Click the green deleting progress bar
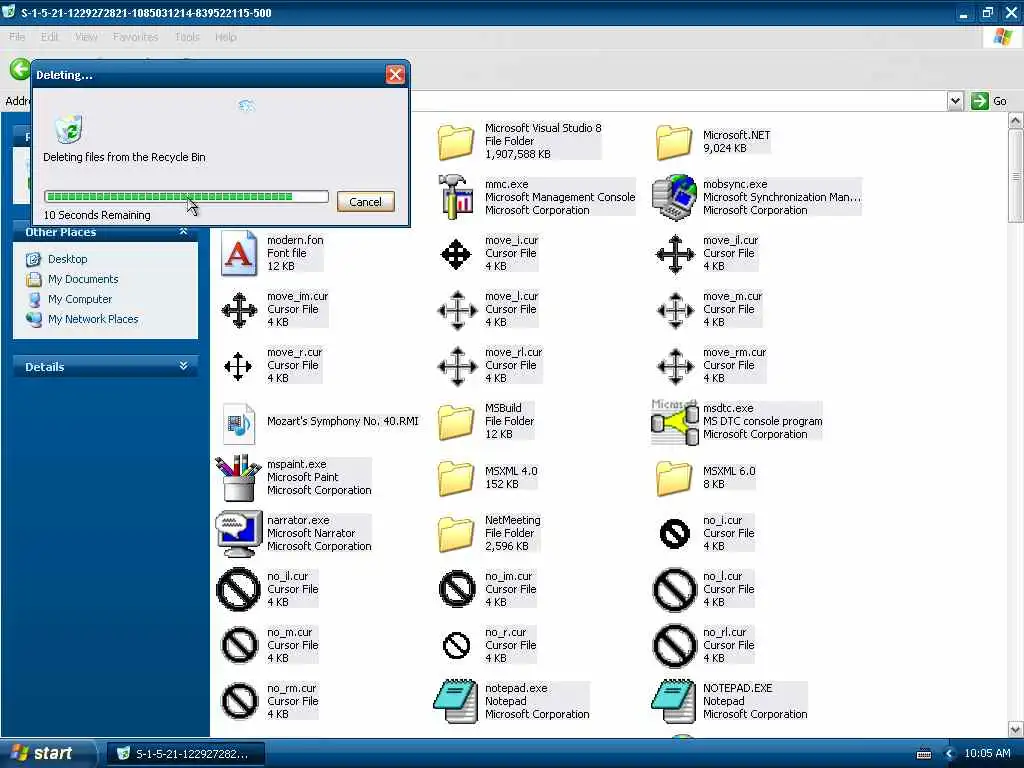Screen dimensions: 1024x768 186,197
